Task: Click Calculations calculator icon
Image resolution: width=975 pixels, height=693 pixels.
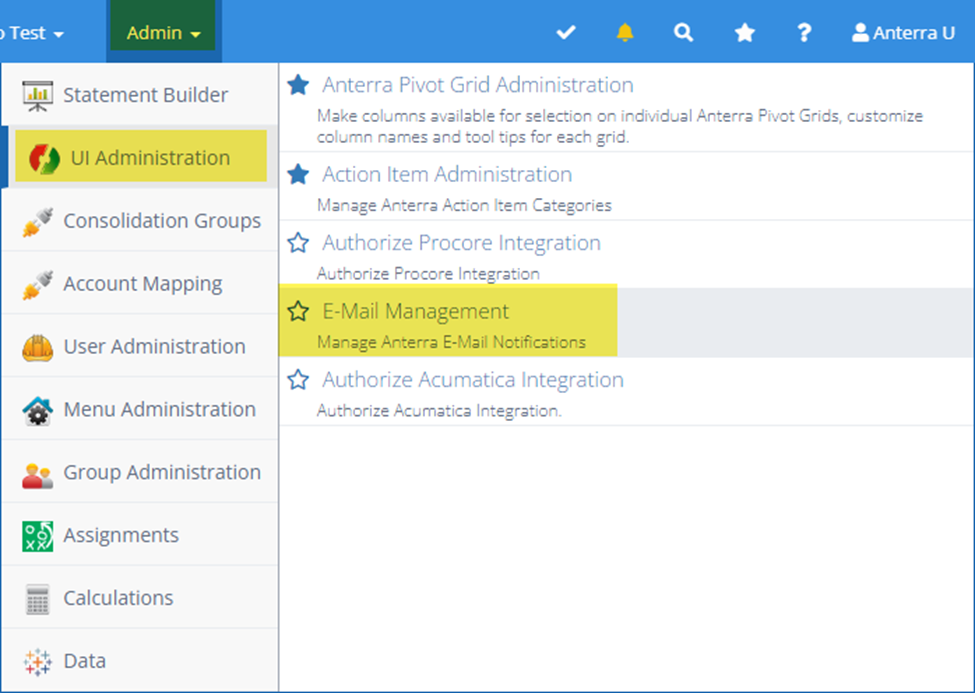Action: [x=38, y=599]
